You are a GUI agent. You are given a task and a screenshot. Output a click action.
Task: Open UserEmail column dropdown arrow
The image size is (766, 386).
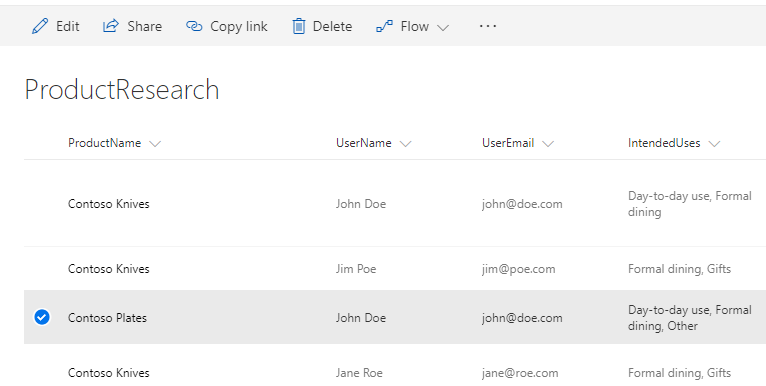click(548, 144)
